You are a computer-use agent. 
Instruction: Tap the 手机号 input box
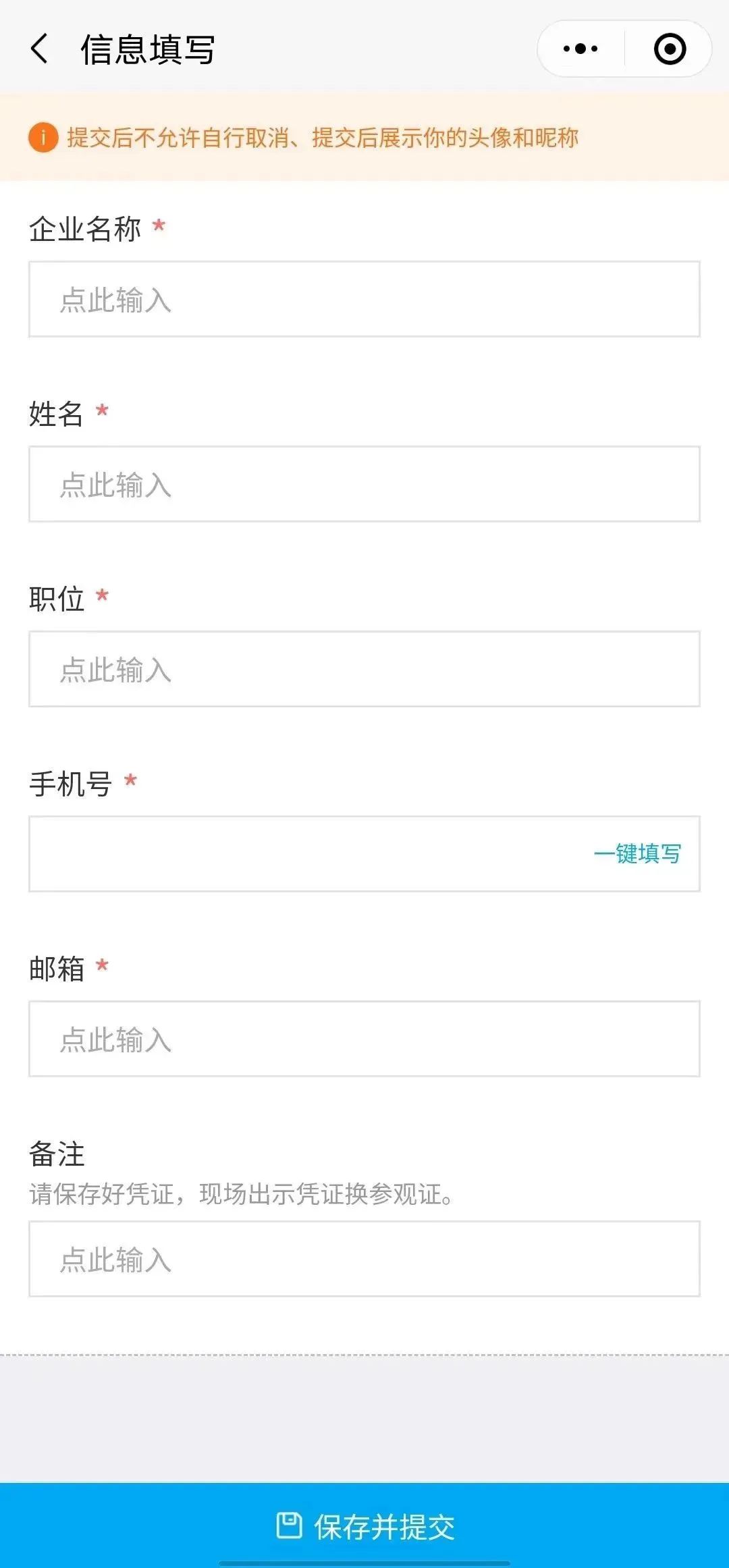tap(304, 854)
